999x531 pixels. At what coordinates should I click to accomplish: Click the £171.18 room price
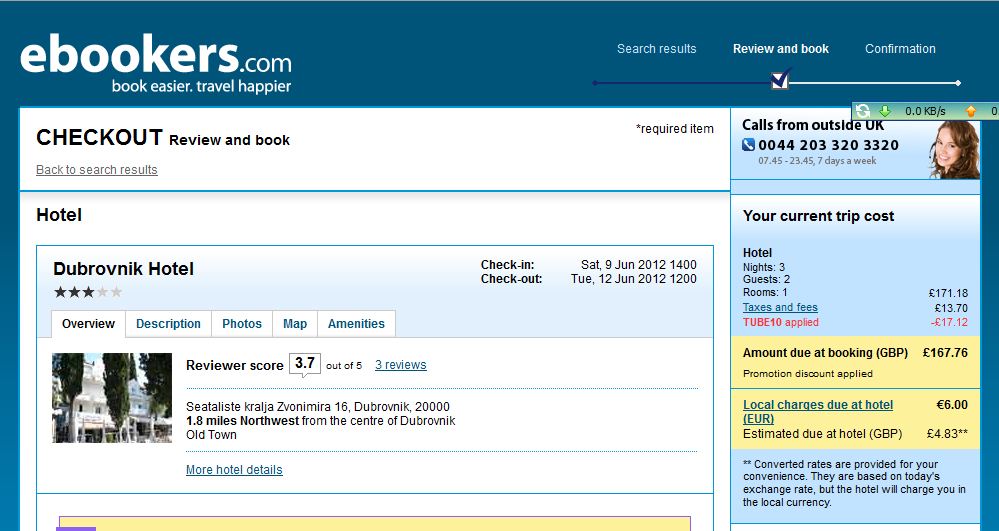click(x=948, y=293)
